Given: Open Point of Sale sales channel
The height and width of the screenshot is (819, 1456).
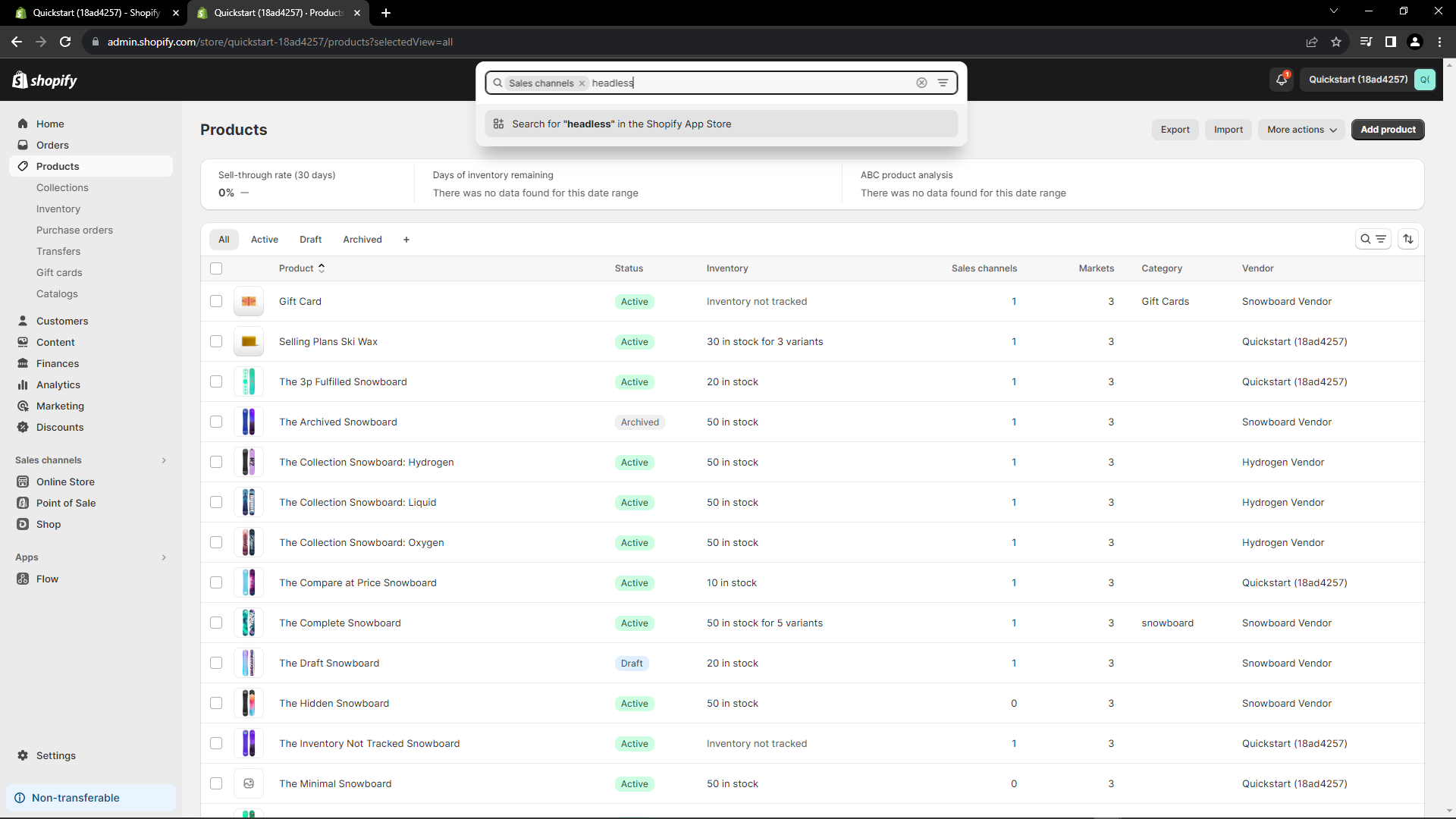Looking at the screenshot, I should click(x=65, y=503).
